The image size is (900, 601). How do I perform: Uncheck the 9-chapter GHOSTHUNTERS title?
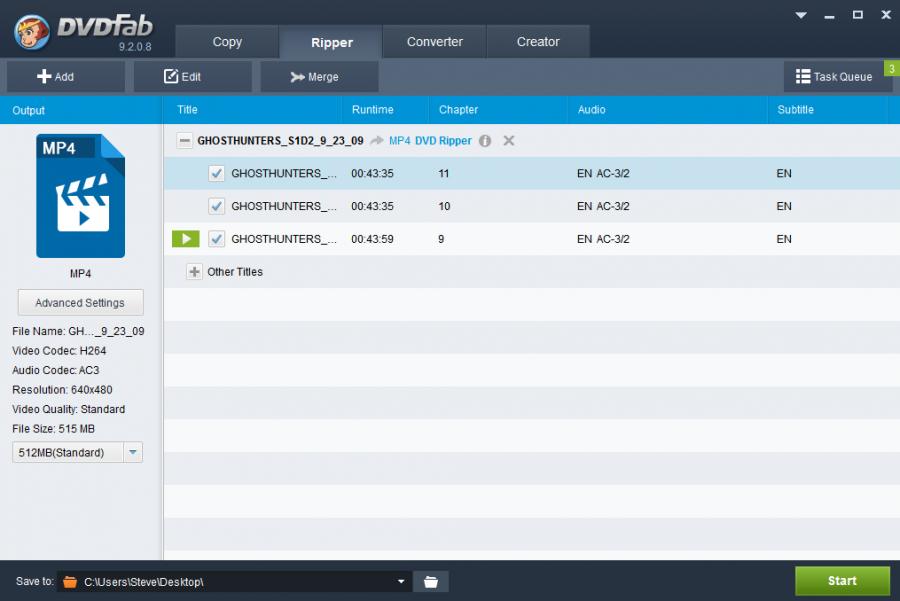[x=217, y=239]
